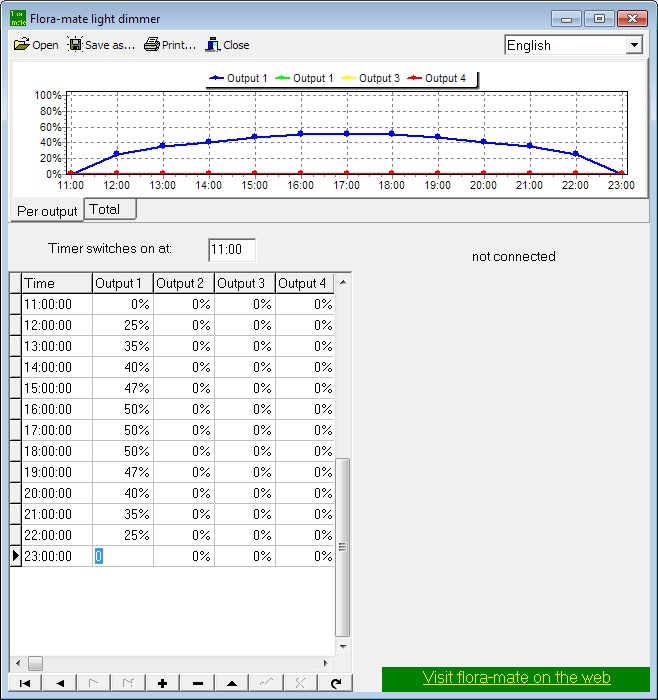Go to previous record in navigator
658x700 pixels.
tap(59, 683)
